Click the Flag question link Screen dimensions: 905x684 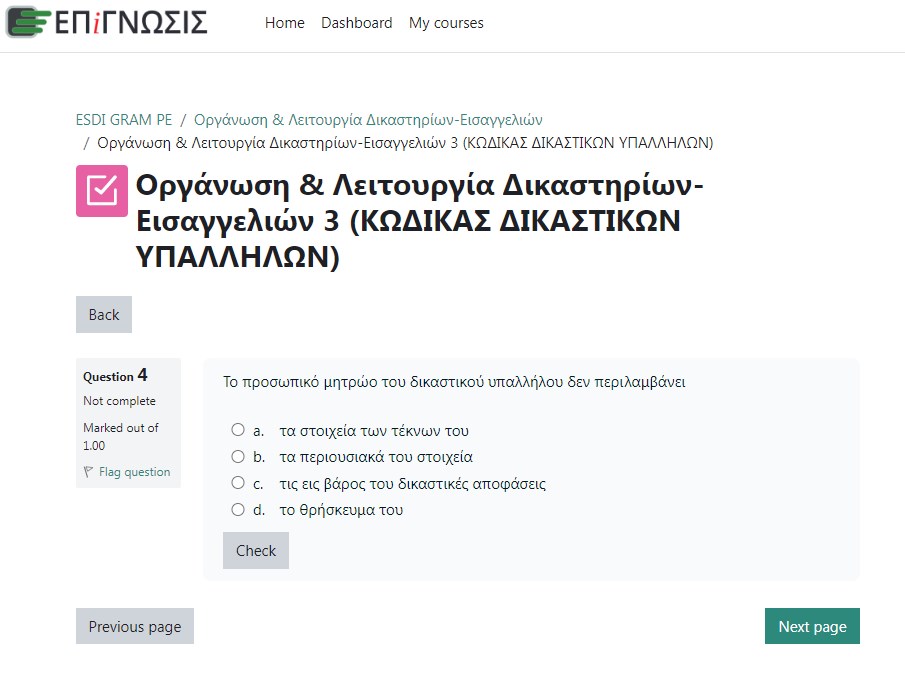point(134,472)
